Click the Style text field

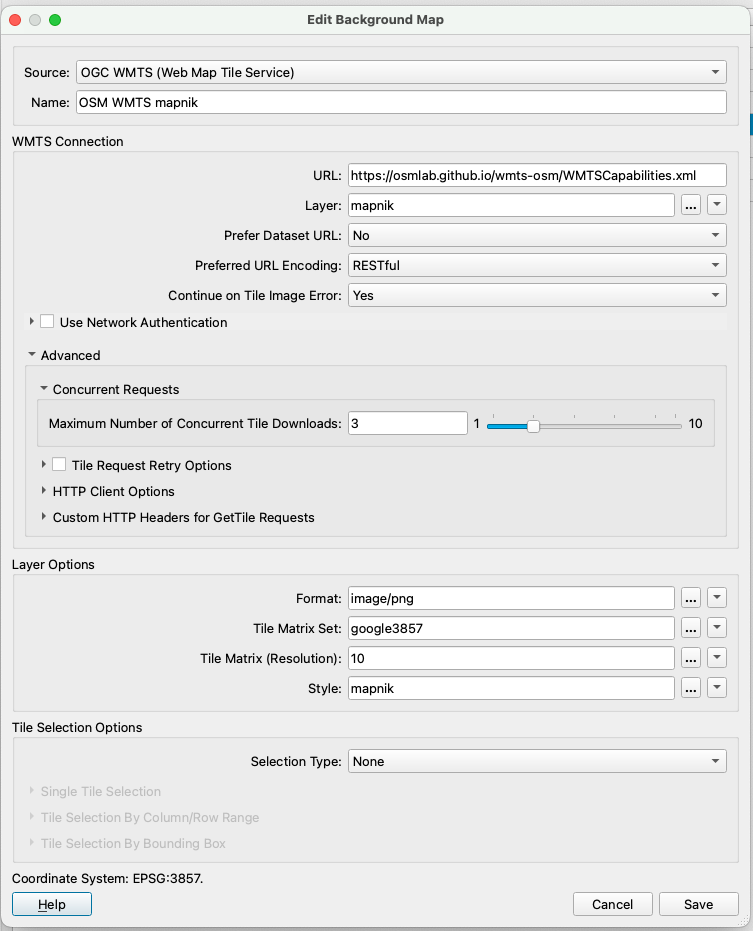tap(511, 689)
